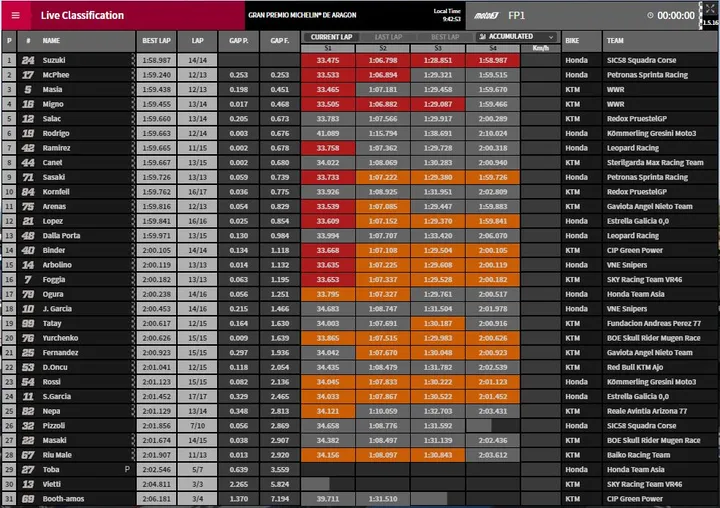This screenshot has width=720, height=508.
Task: Select rider Pizzoli's name
Action: (54, 426)
